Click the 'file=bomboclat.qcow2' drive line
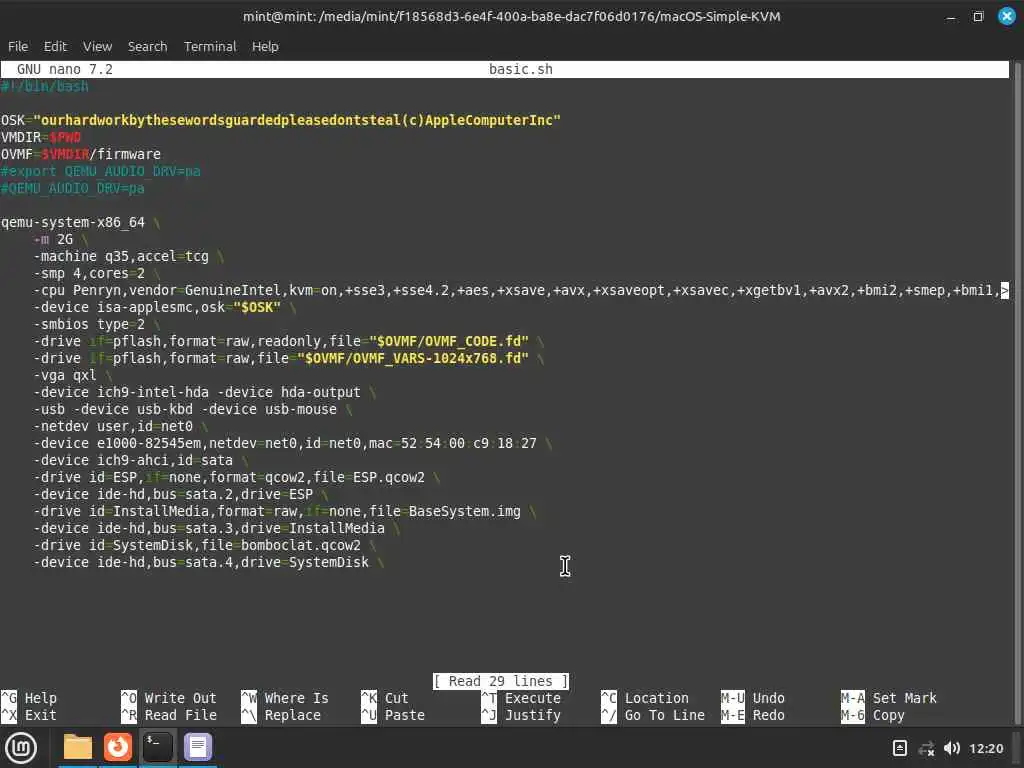 tap(204, 545)
